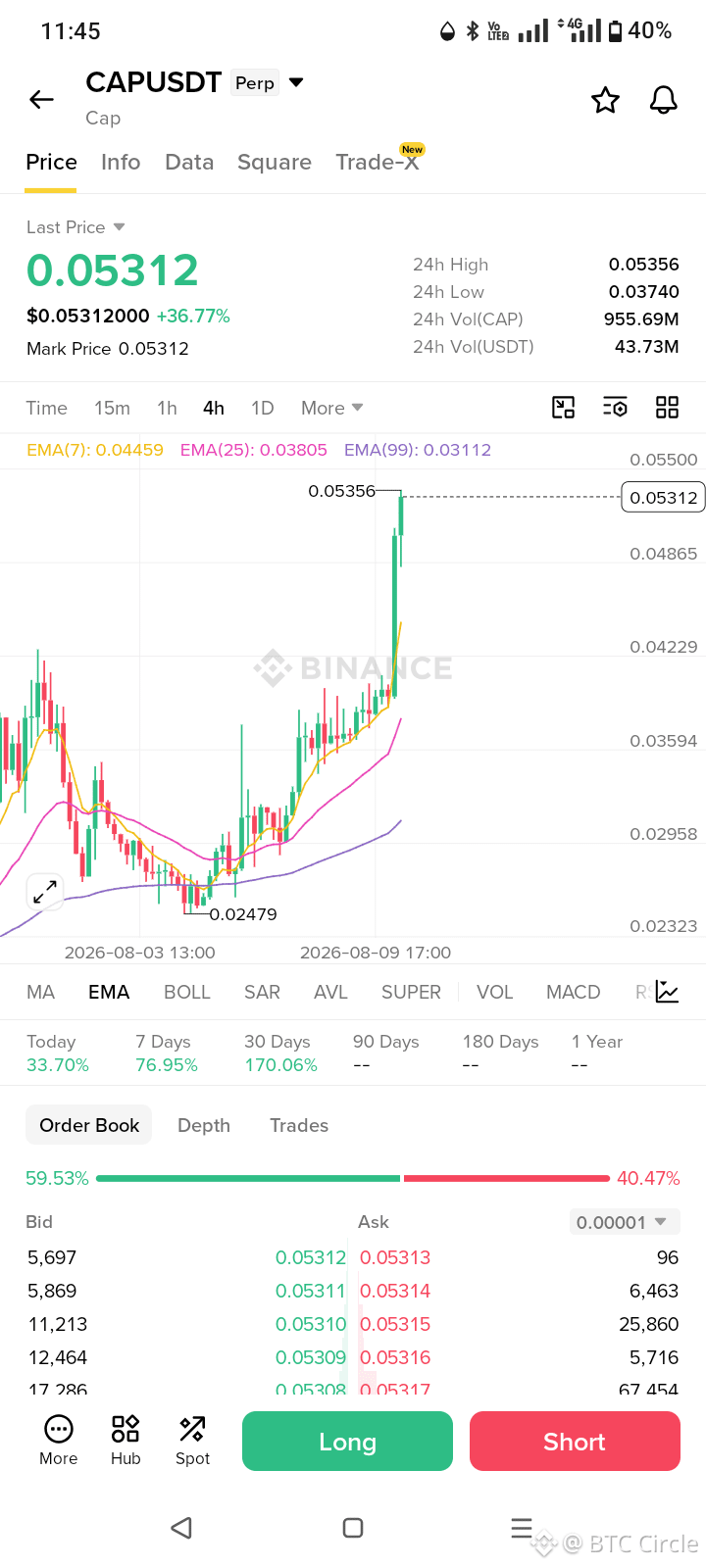
Task: Enable SUPER indicator
Action: [x=411, y=992]
